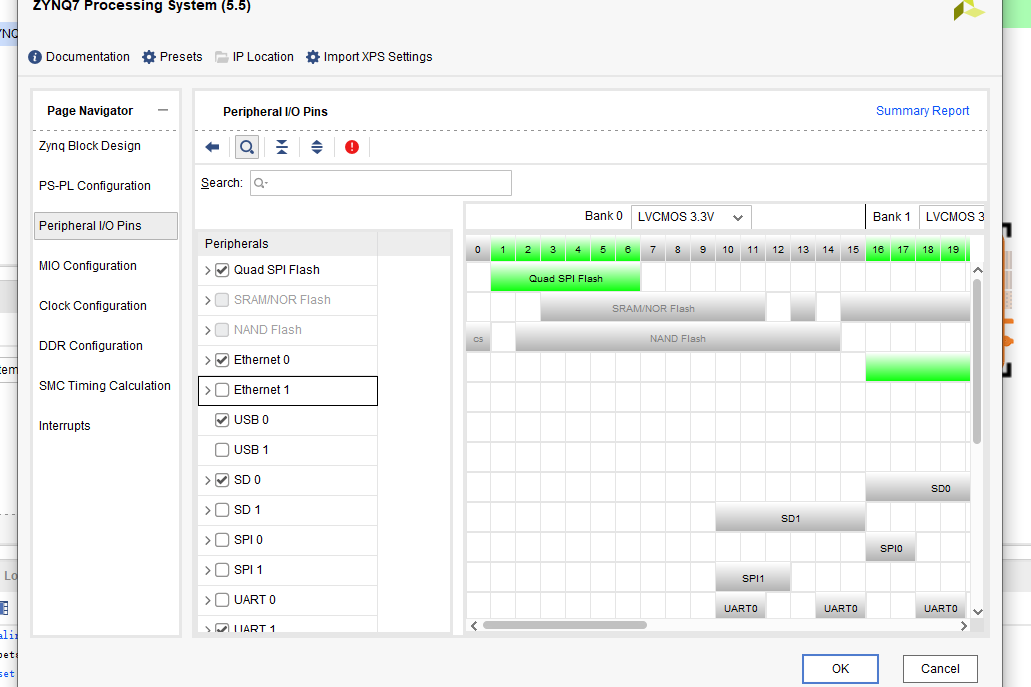Viewport: 1031px width, 687px height.
Task: Enable Ethernet 1 checkbox
Action: (x=222, y=391)
